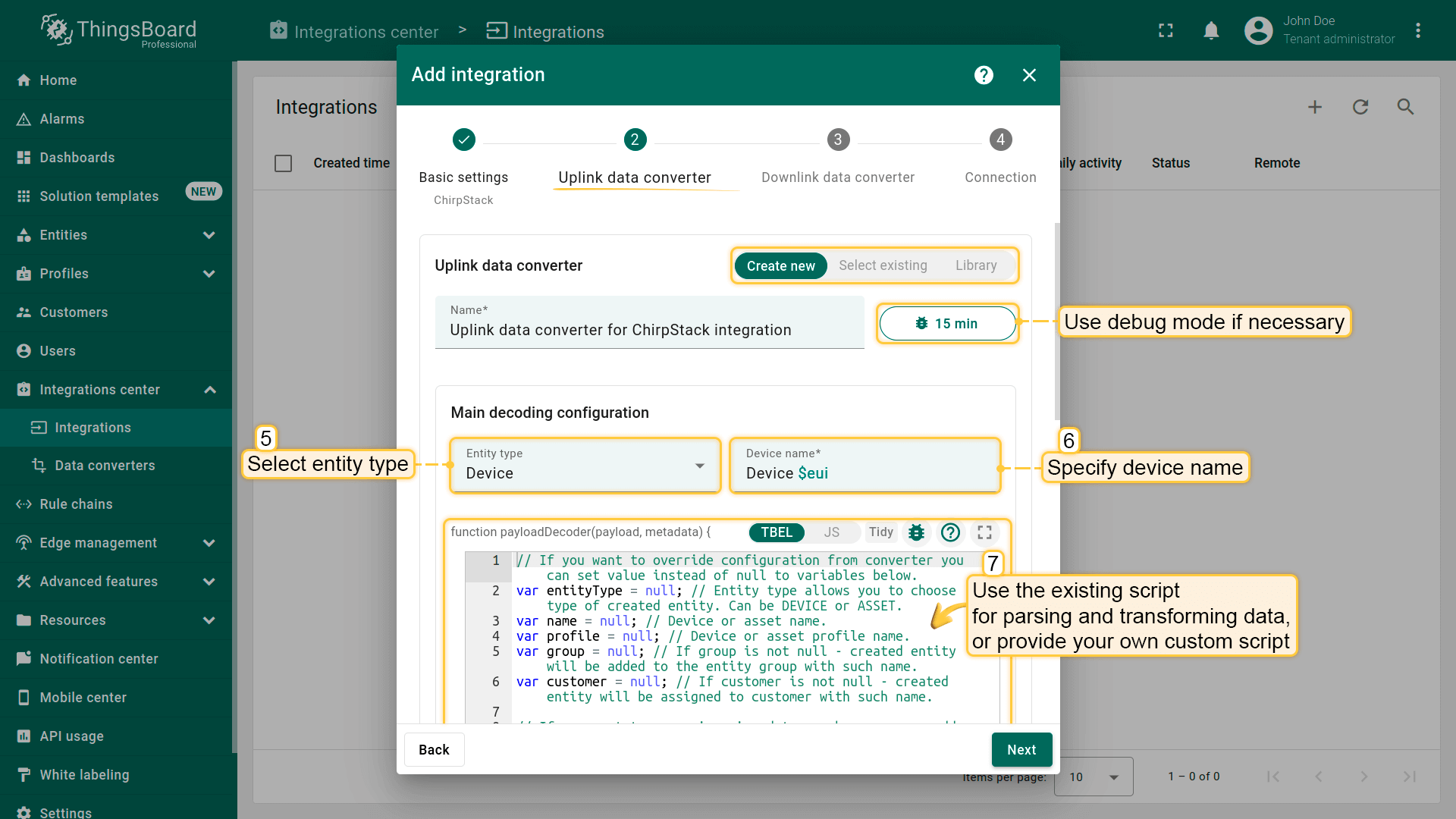
Task: Choose Select existing converter option
Action: (883, 265)
